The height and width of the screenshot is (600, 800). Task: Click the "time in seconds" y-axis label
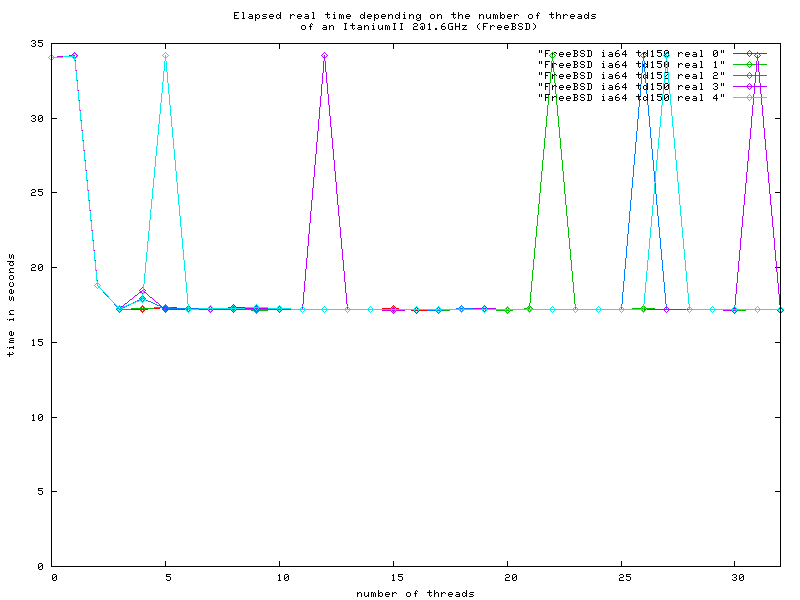(10, 305)
